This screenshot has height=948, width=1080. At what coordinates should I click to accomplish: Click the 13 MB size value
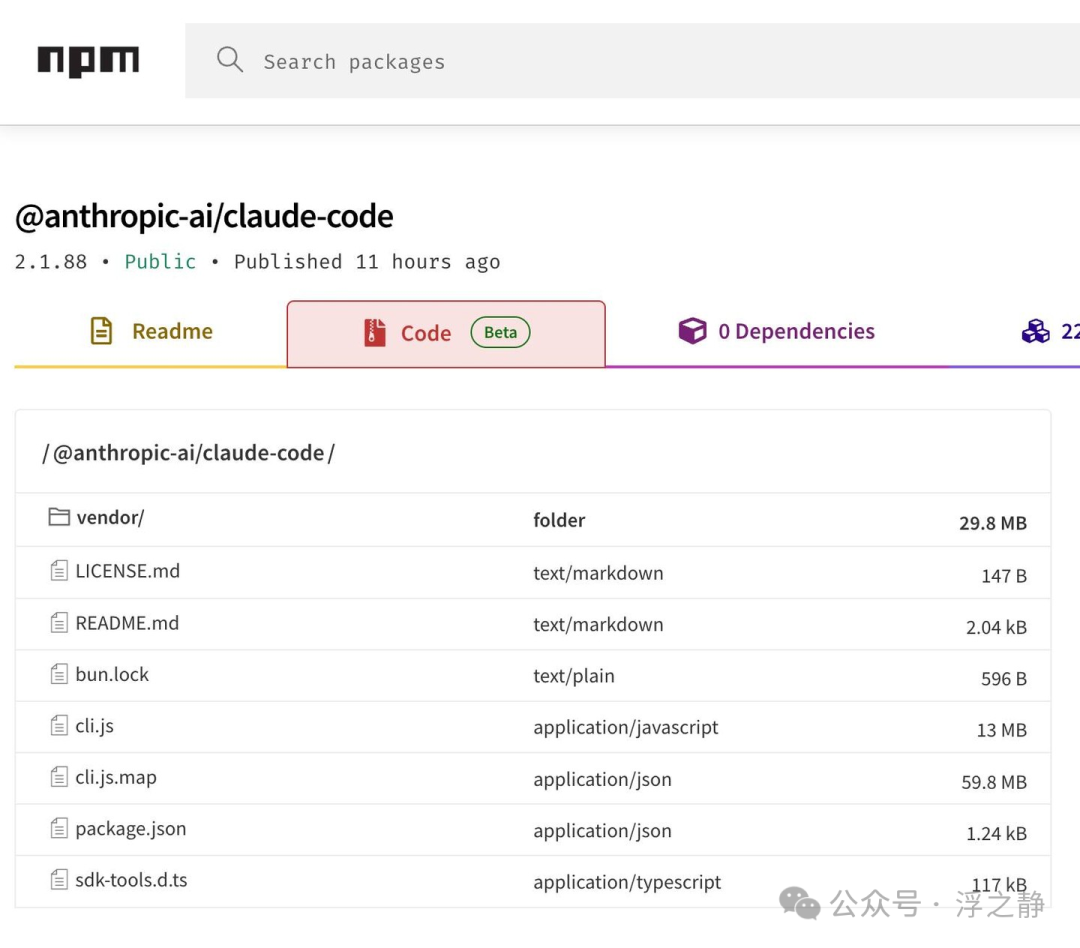pos(1001,730)
